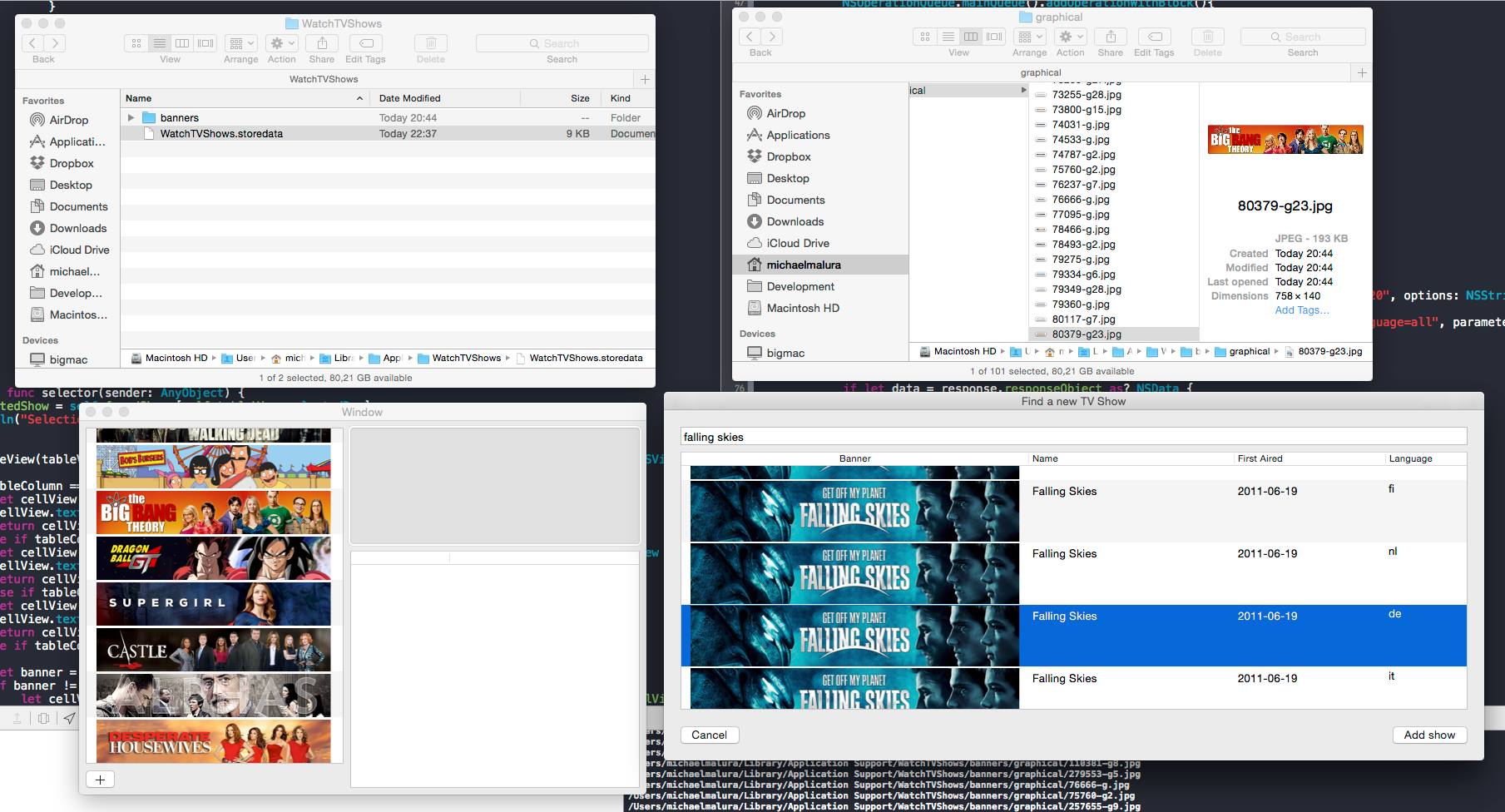Open the Arrange dropdown menu

[240, 42]
